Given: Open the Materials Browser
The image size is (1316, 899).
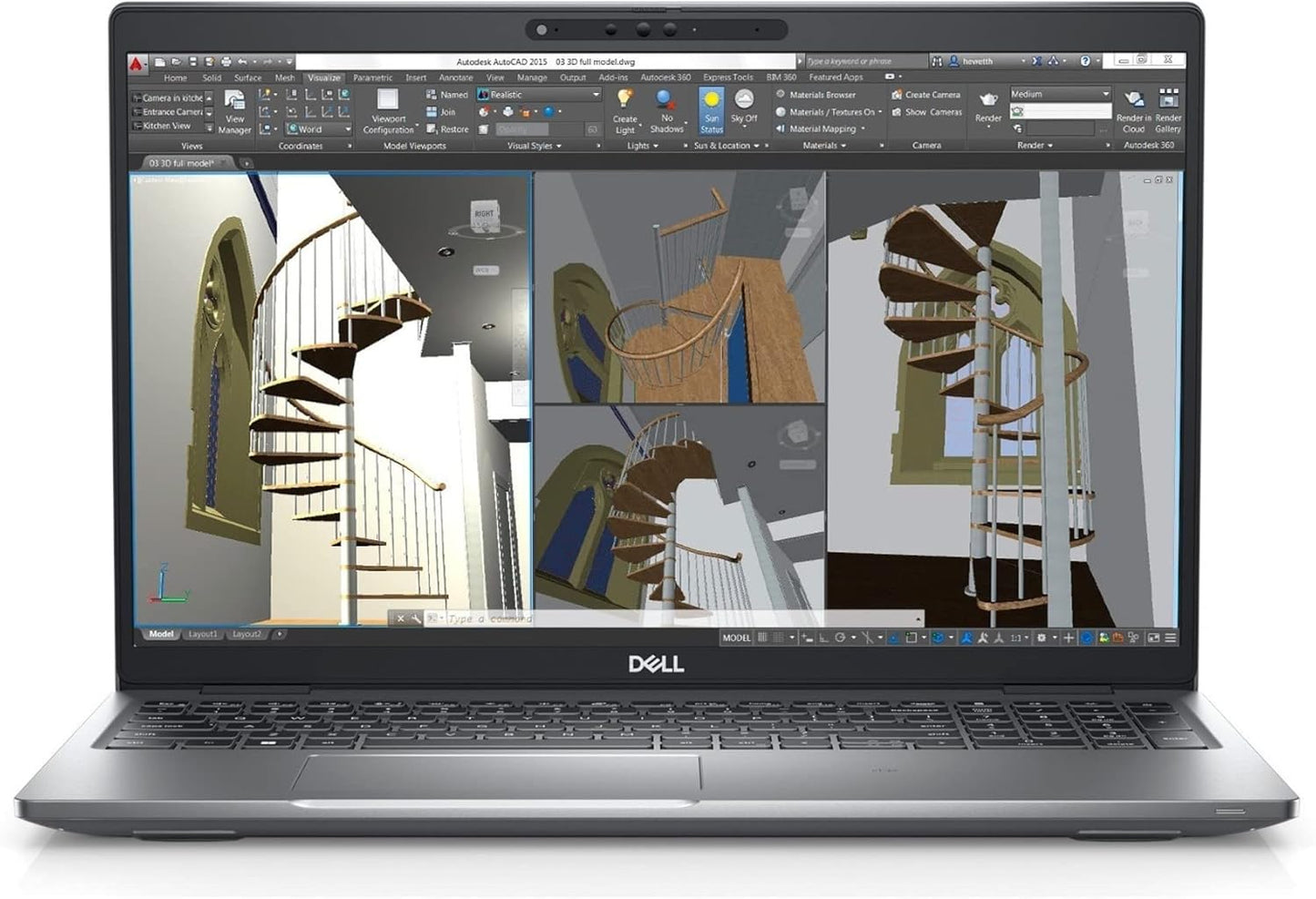Looking at the screenshot, I should pyautogui.click(x=821, y=95).
